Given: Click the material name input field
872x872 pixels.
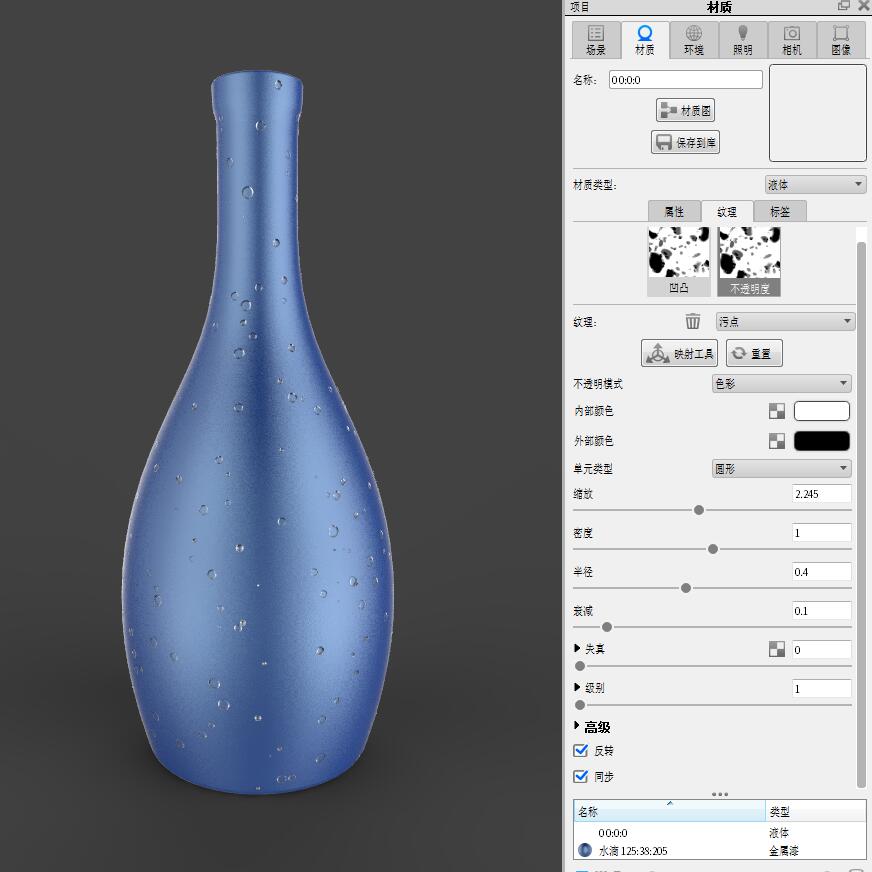Looking at the screenshot, I should [685, 80].
